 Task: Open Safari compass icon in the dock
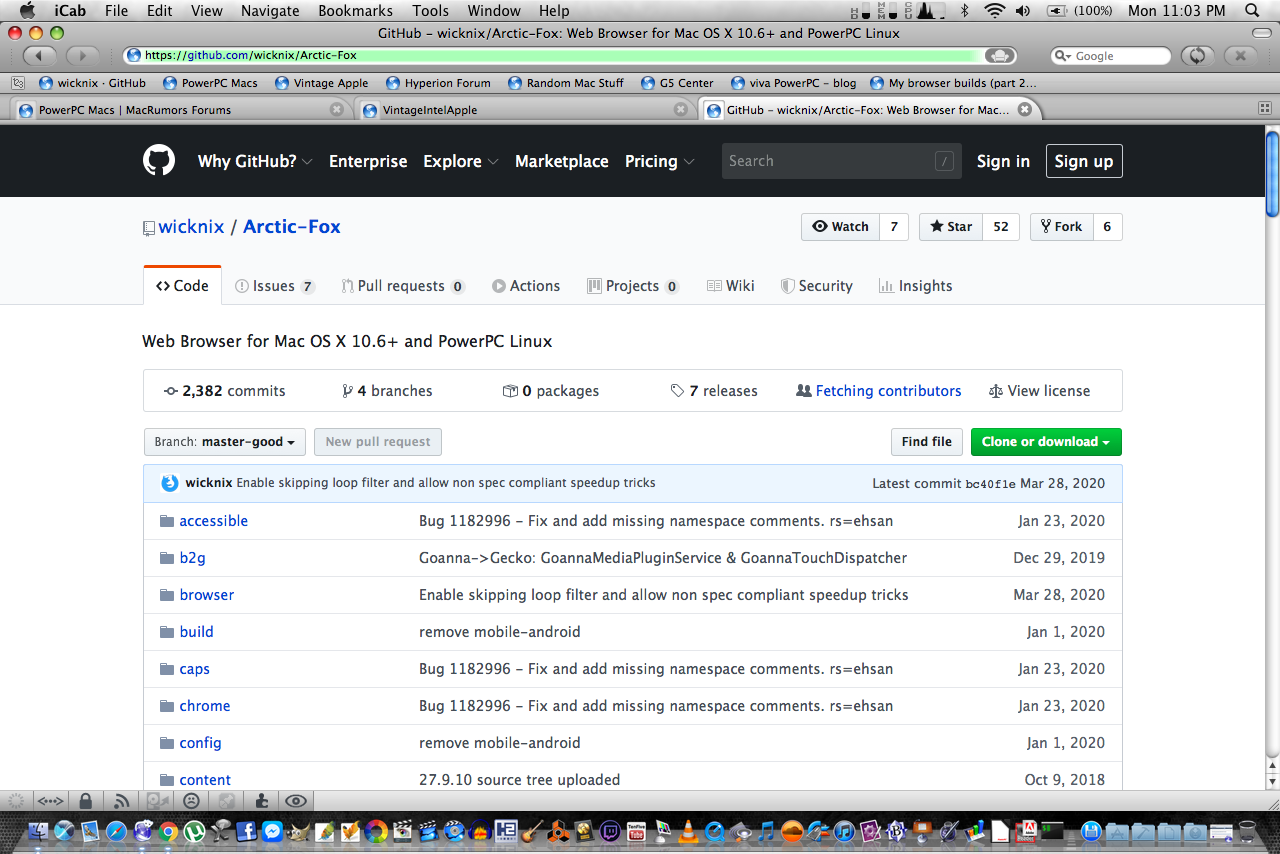pyautogui.click(x=116, y=831)
